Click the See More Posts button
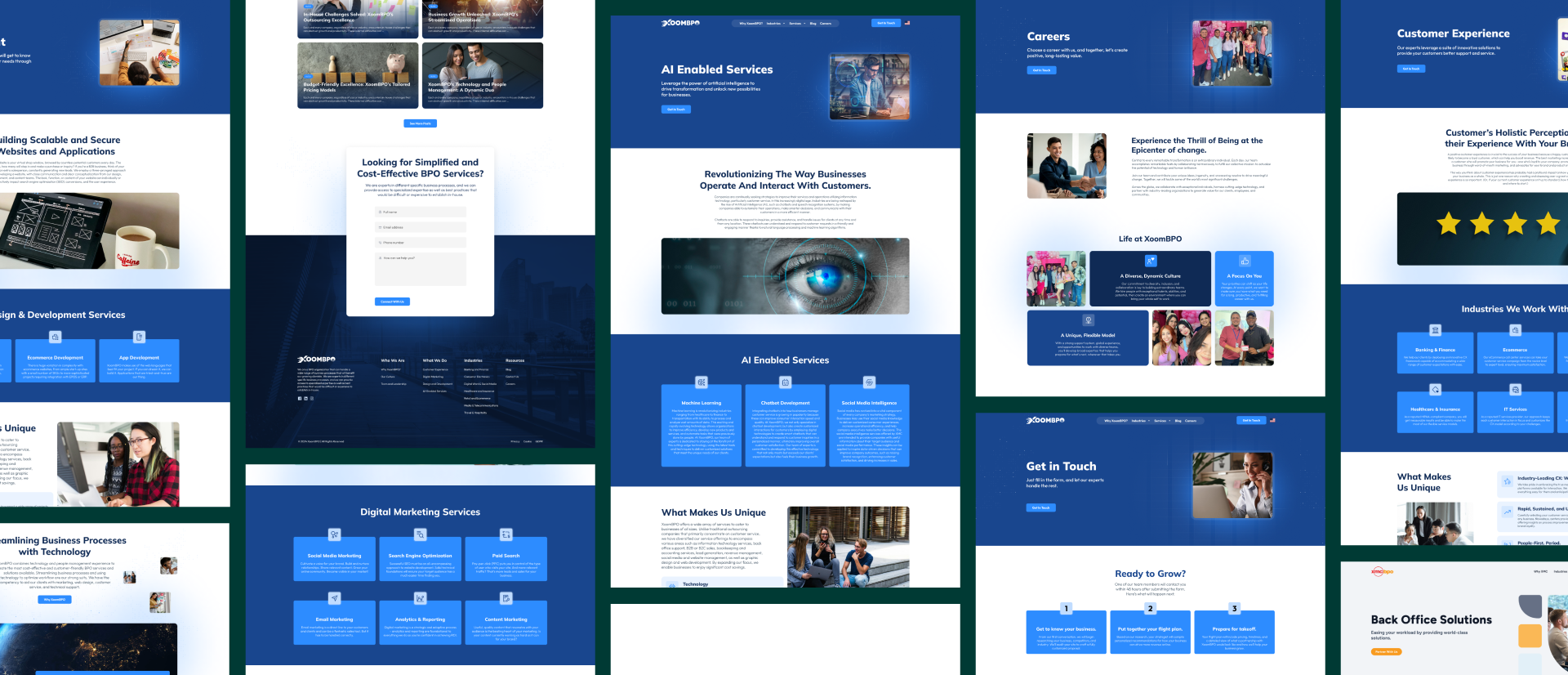The image size is (1568, 675). pyautogui.click(x=421, y=123)
